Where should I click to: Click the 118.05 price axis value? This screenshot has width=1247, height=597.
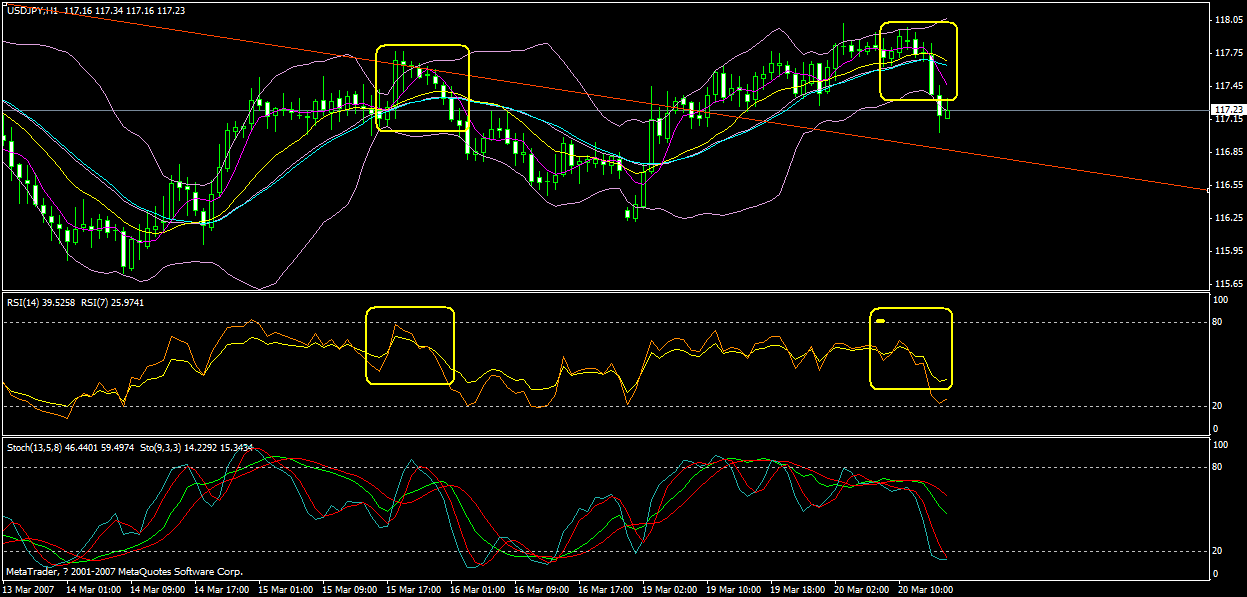[x=1229, y=19]
